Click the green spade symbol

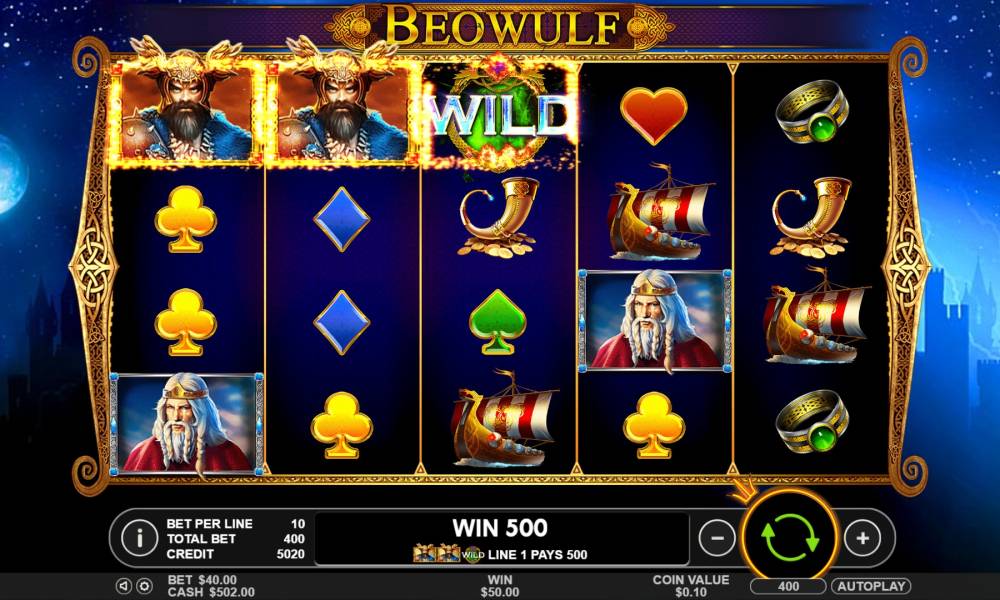[x=497, y=322]
